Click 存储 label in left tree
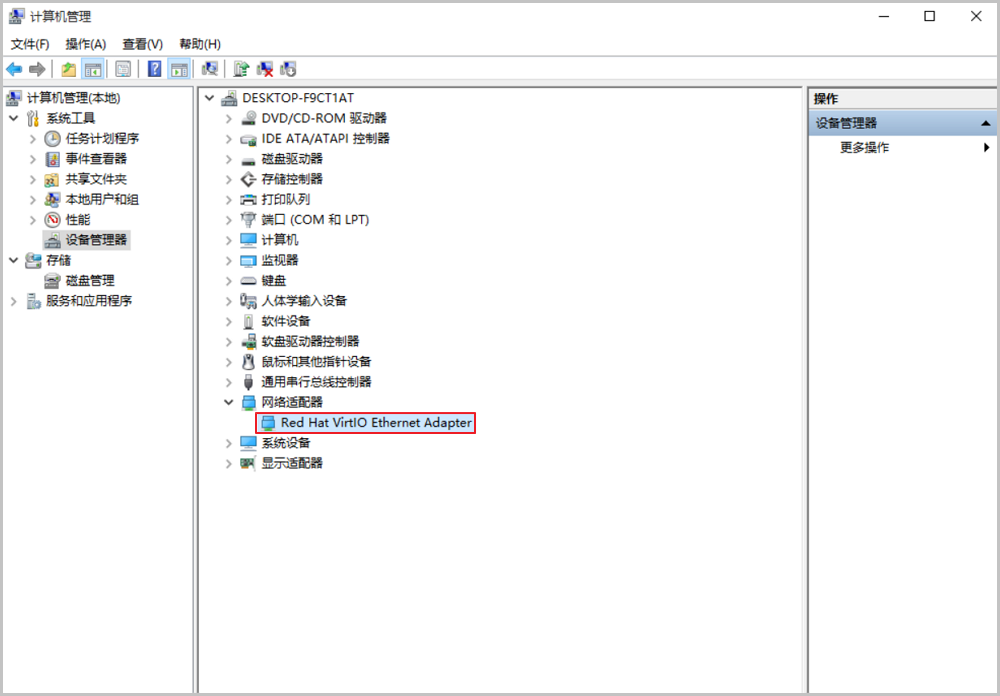The image size is (1000, 696). (59, 260)
